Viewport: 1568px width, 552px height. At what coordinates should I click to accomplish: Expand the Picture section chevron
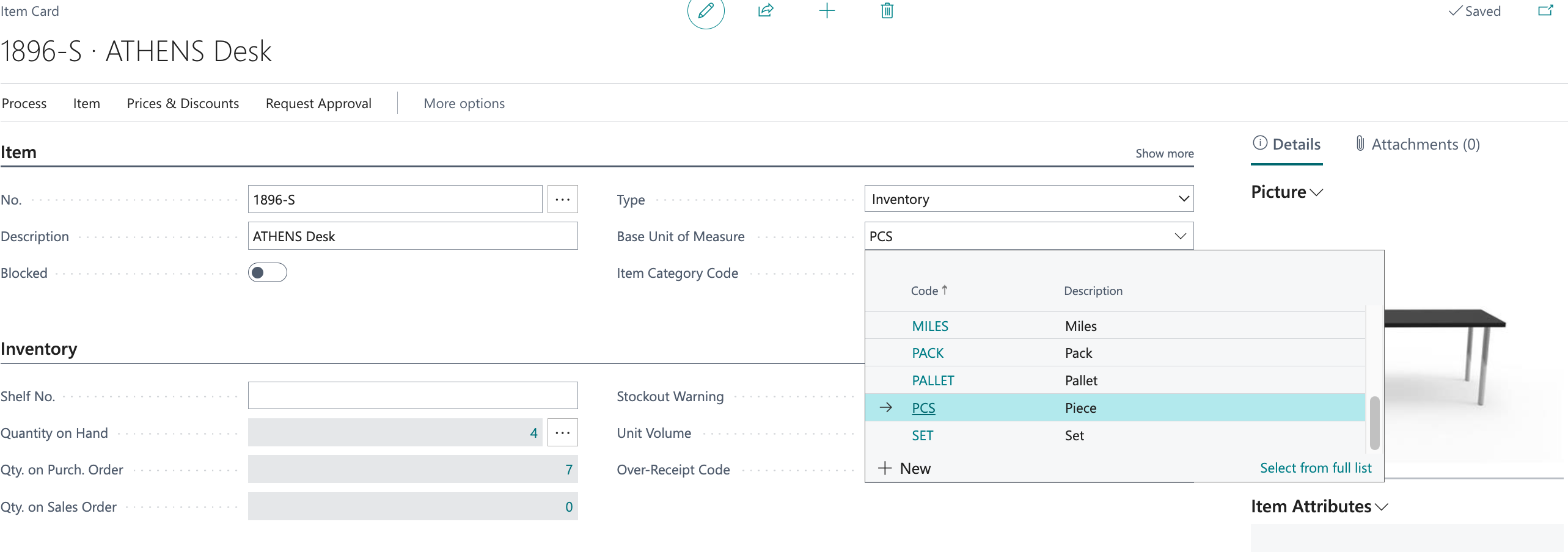(1317, 193)
